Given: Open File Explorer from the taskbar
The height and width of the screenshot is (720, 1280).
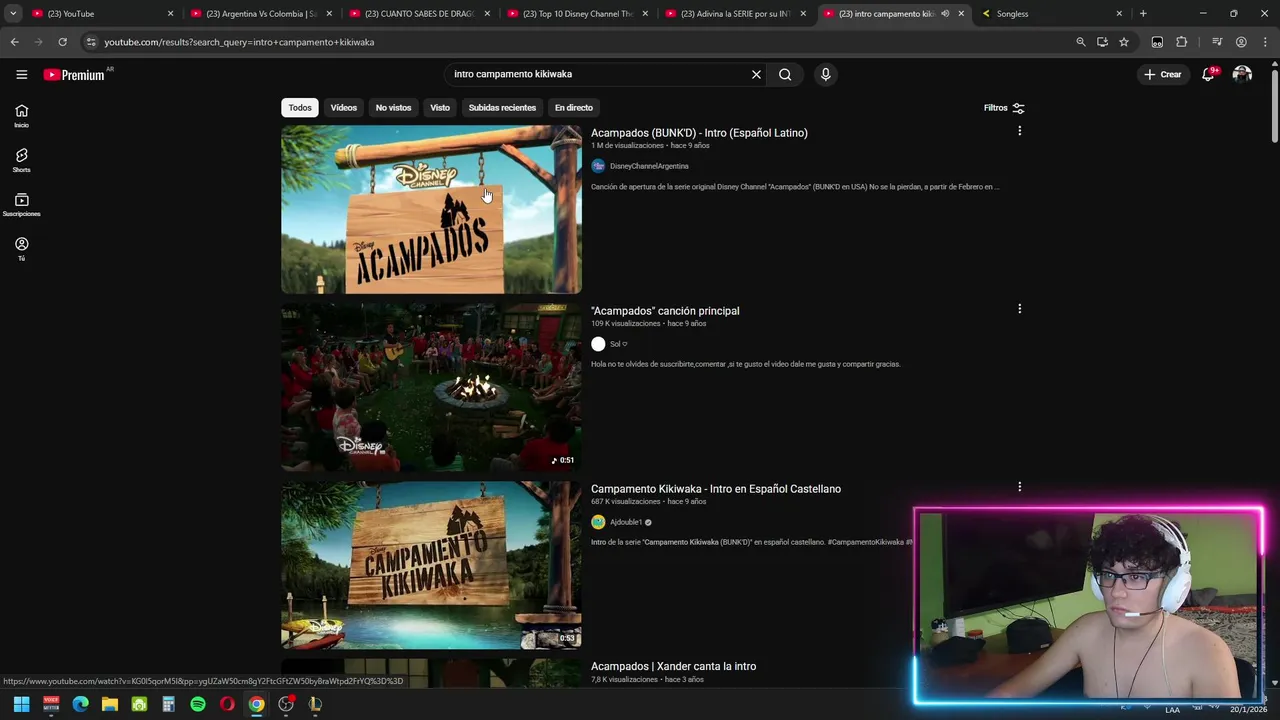Looking at the screenshot, I should tap(110, 704).
